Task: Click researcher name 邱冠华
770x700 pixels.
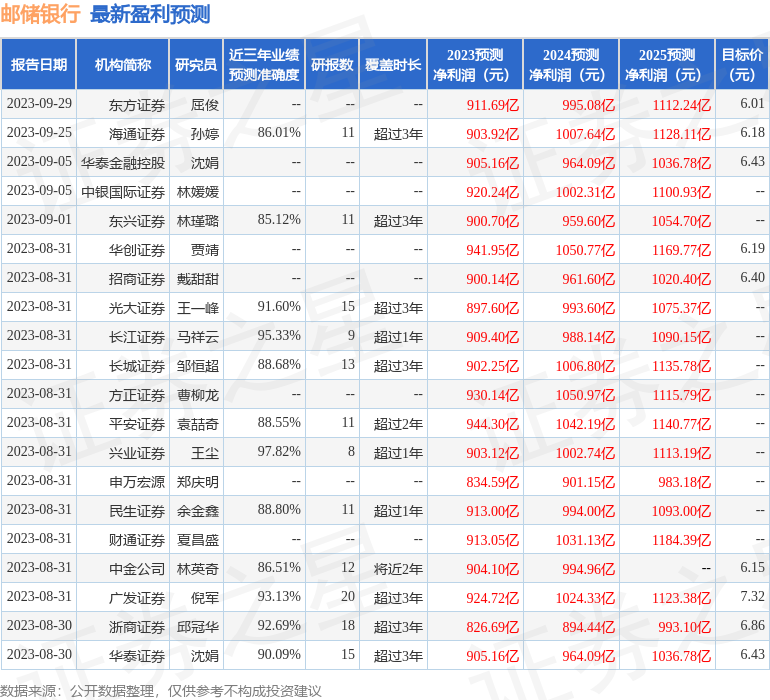Action: 198,626
